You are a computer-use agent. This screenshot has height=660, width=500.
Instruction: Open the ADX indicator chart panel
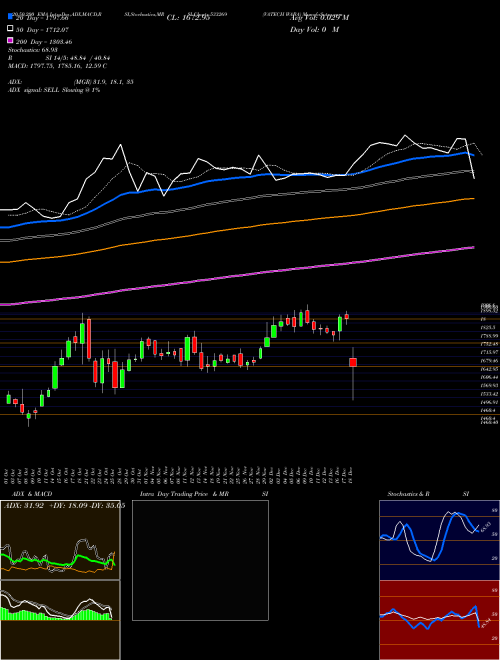click(x=60, y=540)
